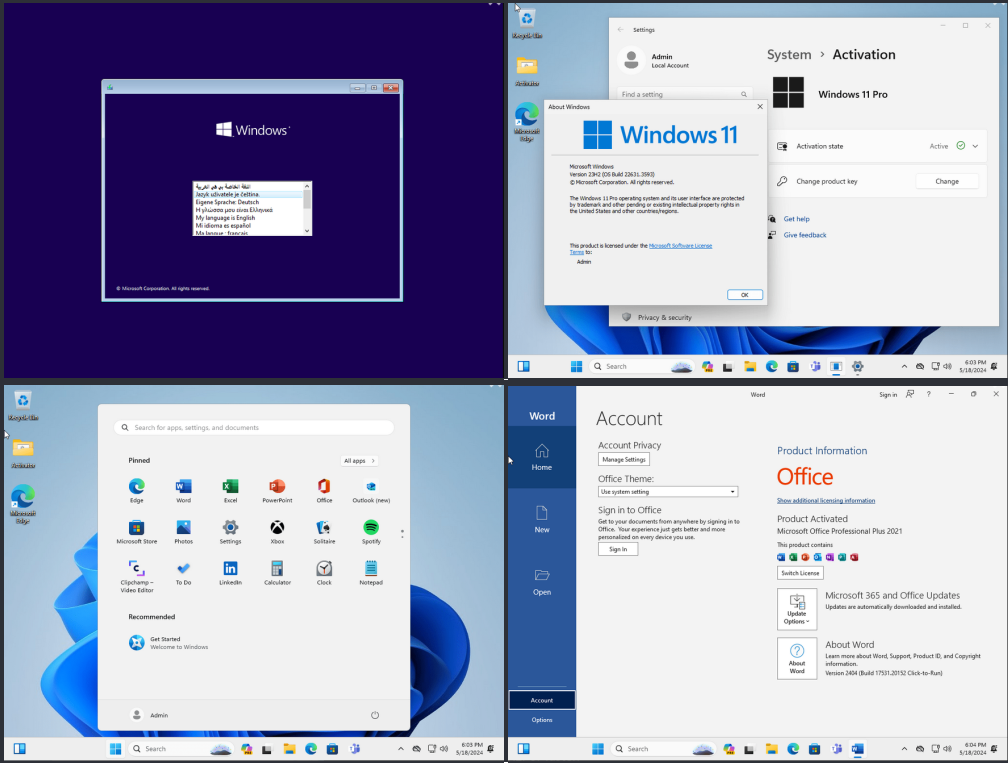Click the help question mark in the Word title bar
Image resolution: width=1008 pixels, height=763 pixels.
[928, 394]
